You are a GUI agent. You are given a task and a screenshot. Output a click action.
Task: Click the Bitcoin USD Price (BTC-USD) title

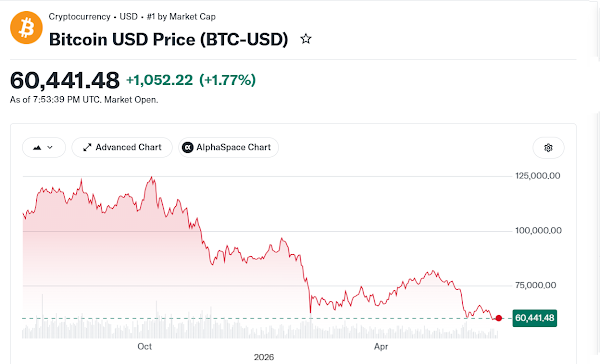(168, 39)
